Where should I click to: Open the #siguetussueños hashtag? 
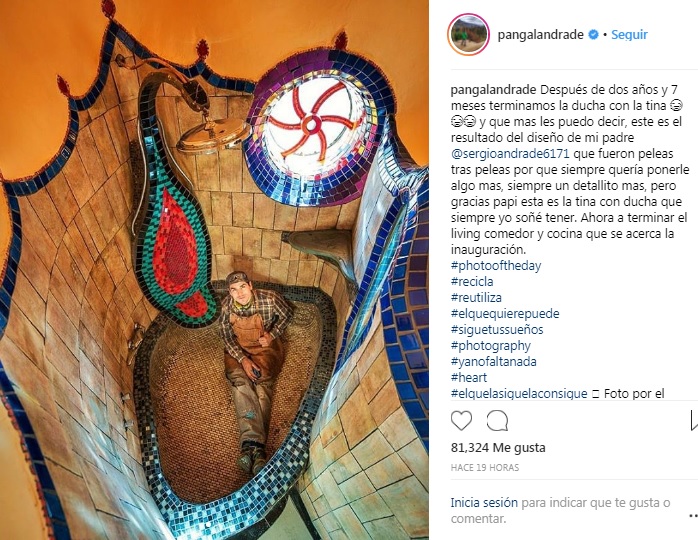497,330
